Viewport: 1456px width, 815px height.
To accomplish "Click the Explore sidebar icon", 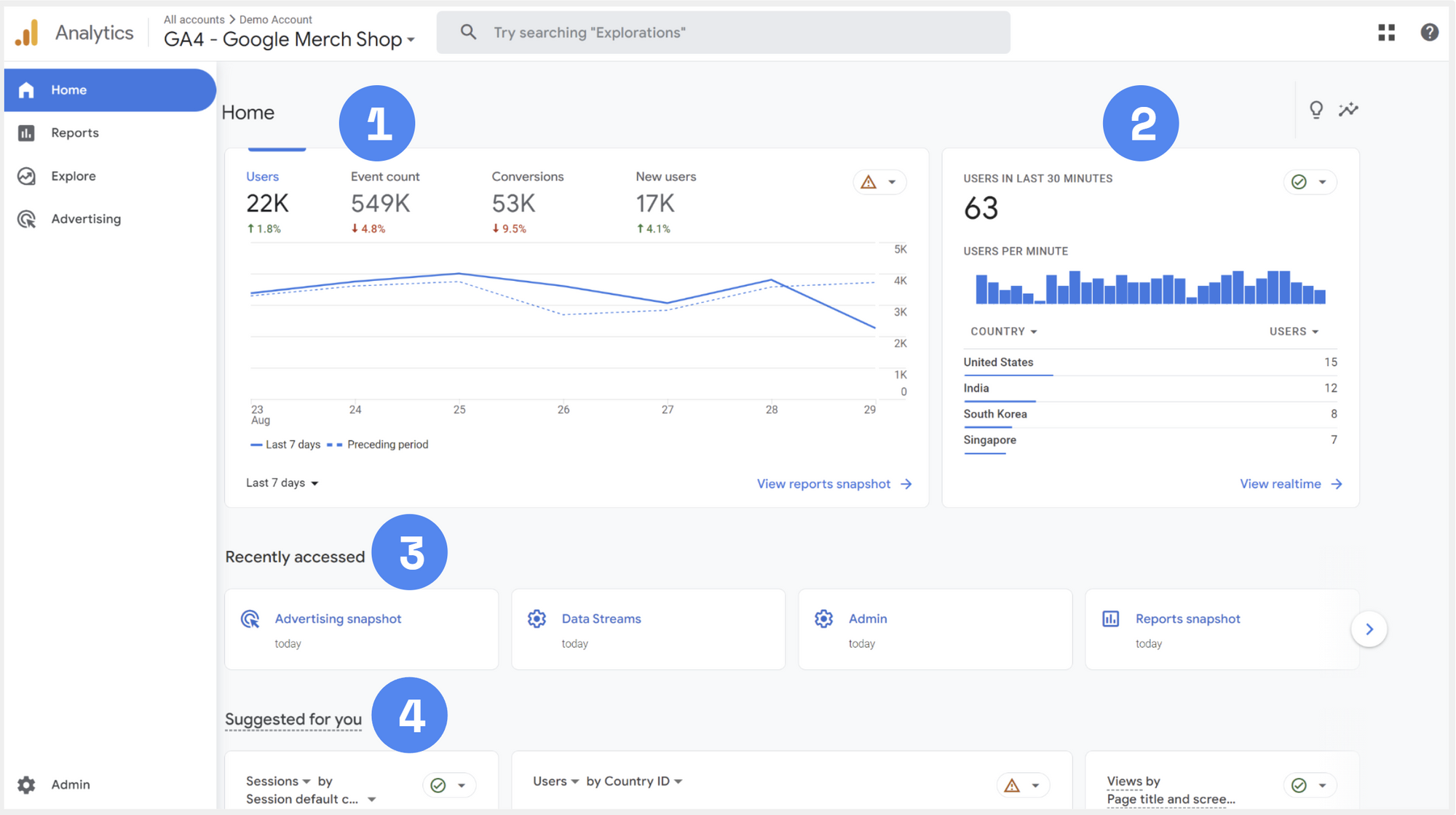I will (27, 176).
